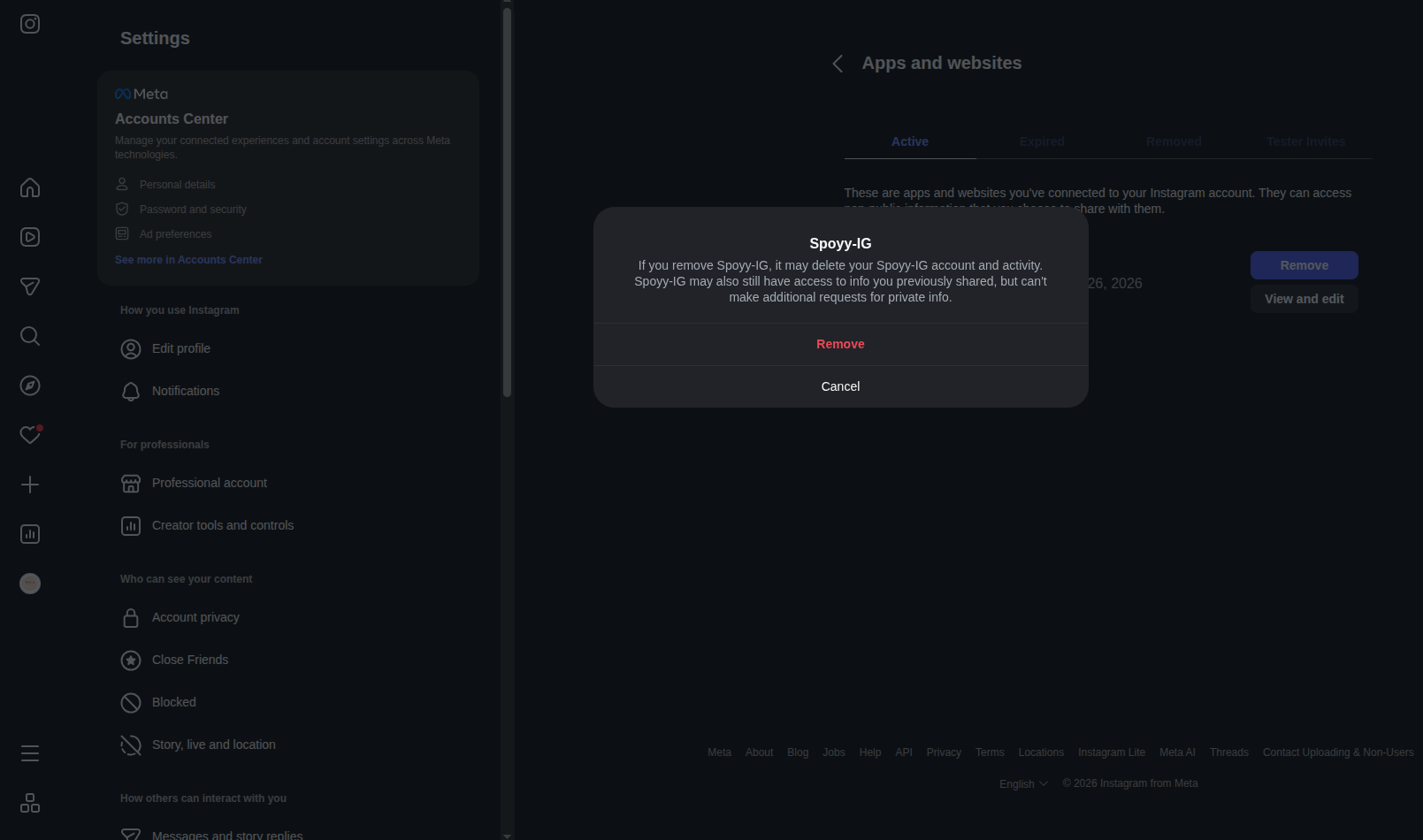Open Messages paper plane icon

pyautogui.click(x=30, y=286)
